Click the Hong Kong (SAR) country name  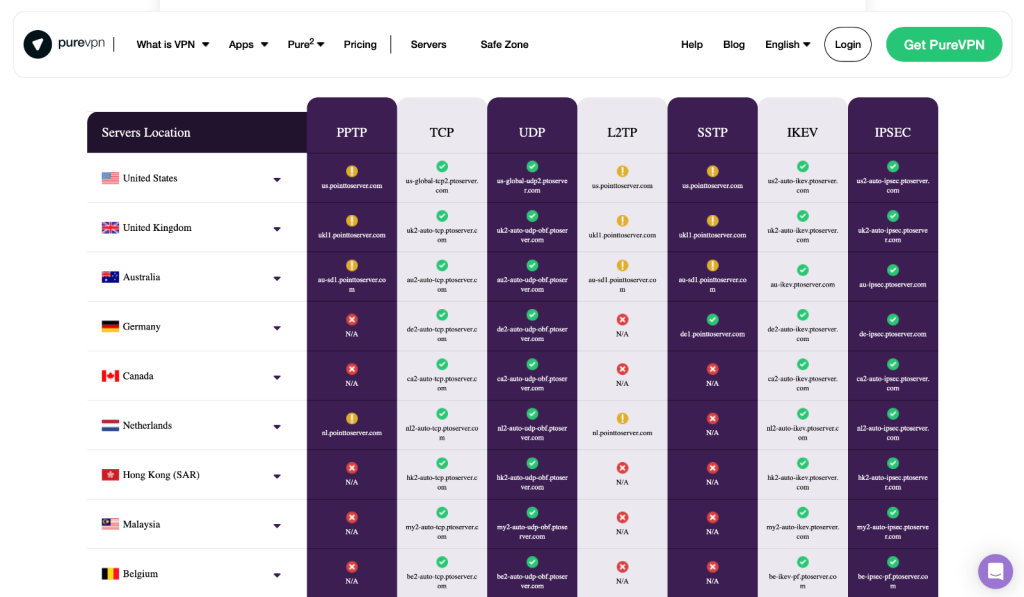pyautogui.click(x=161, y=475)
